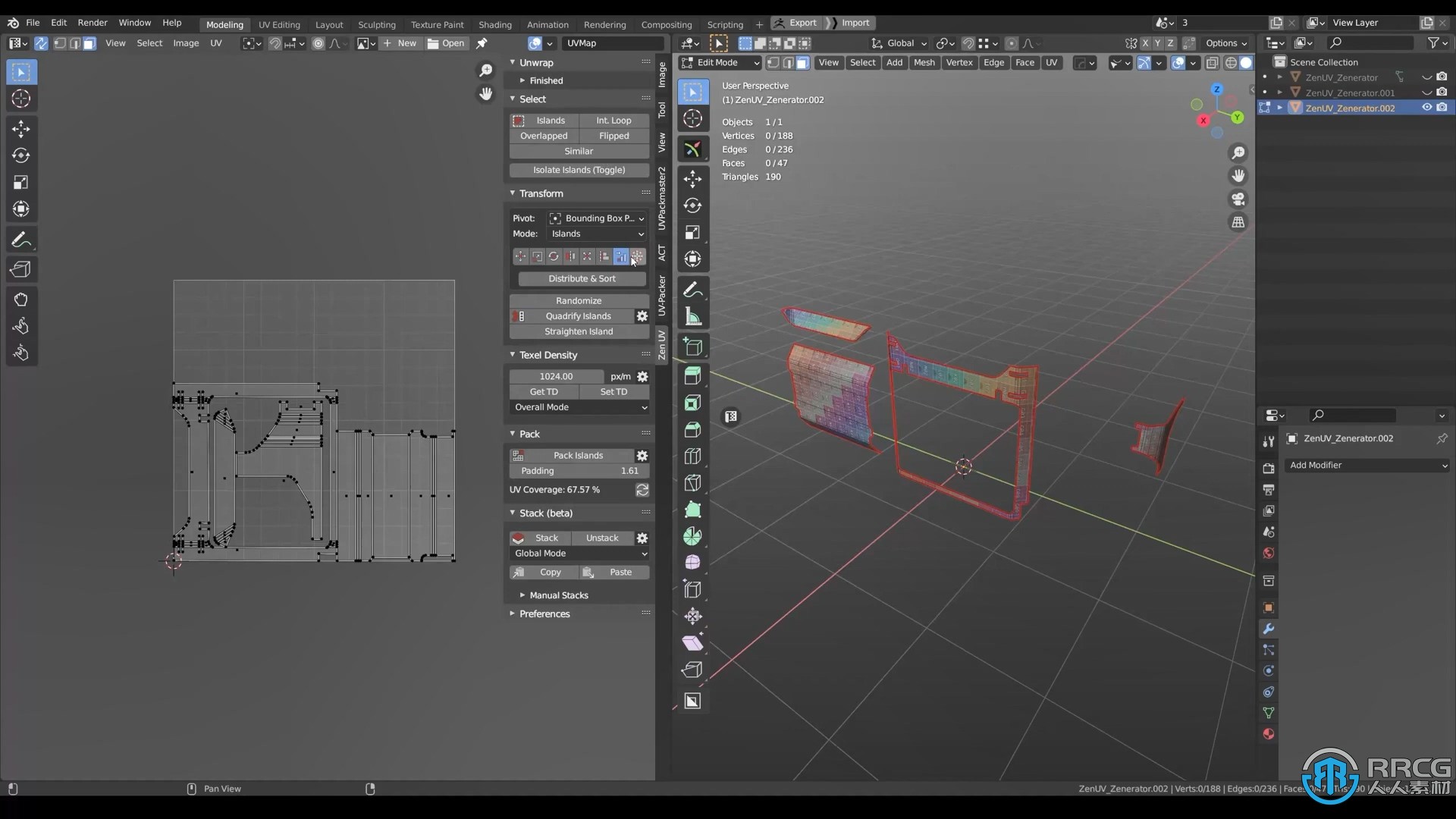Enable Isolate Islands Toggle
Screen dimensions: 1456x819
(x=579, y=169)
